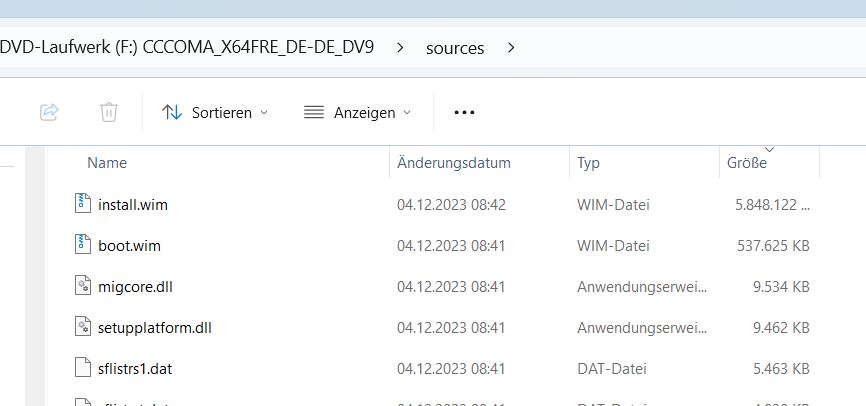The width and height of the screenshot is (866, 406).
Task: Sort by Änderungsdatum column header
Action: 453,163
